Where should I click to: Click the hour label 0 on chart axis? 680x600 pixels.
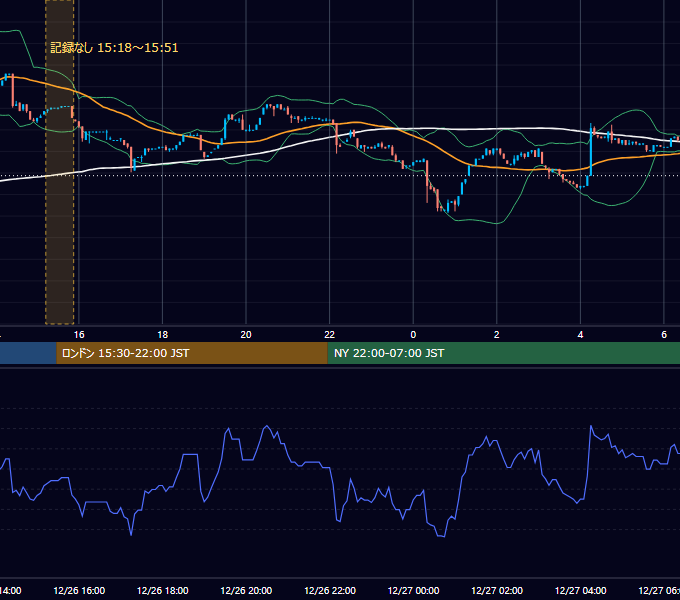pyautogui.click(x=413, y=335)
